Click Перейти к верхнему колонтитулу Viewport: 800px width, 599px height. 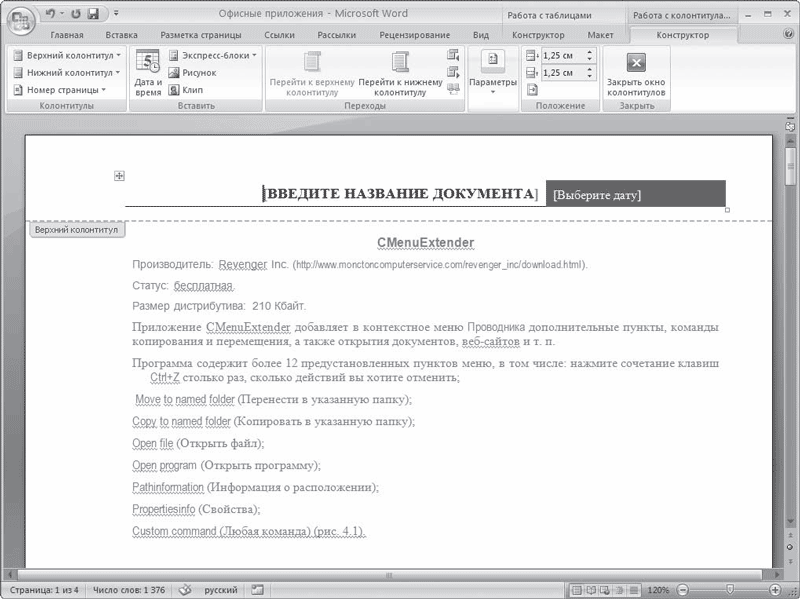[x=312, y=73]
